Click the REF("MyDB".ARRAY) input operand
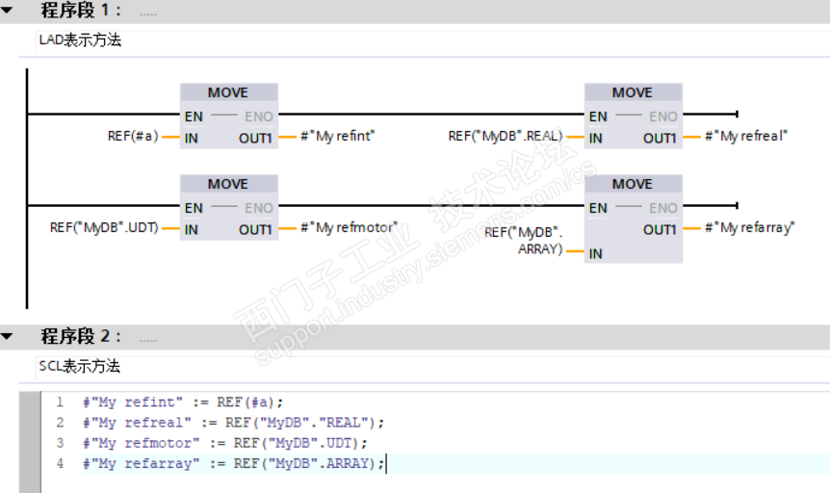 pyautogui.click(x=524, y=240)
